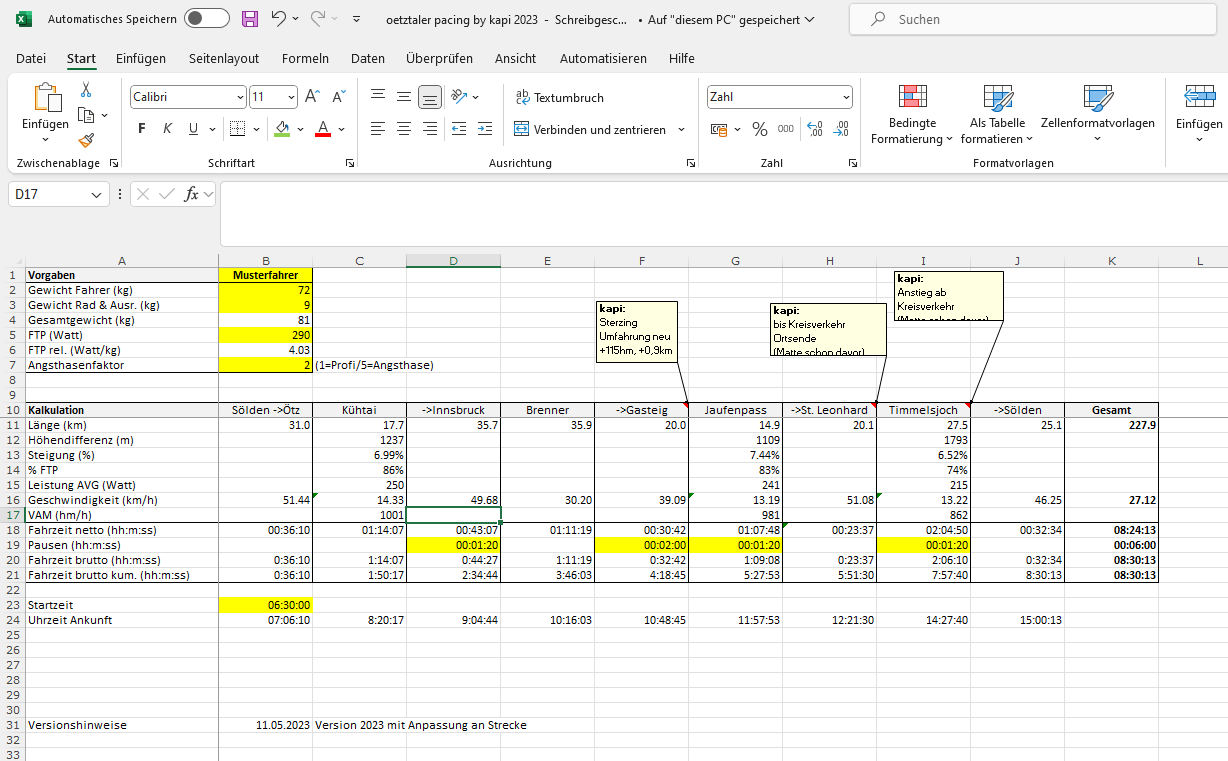Switch to the Einfügen ribbon tab
1228x761 pixels.
tap(141, 59)
